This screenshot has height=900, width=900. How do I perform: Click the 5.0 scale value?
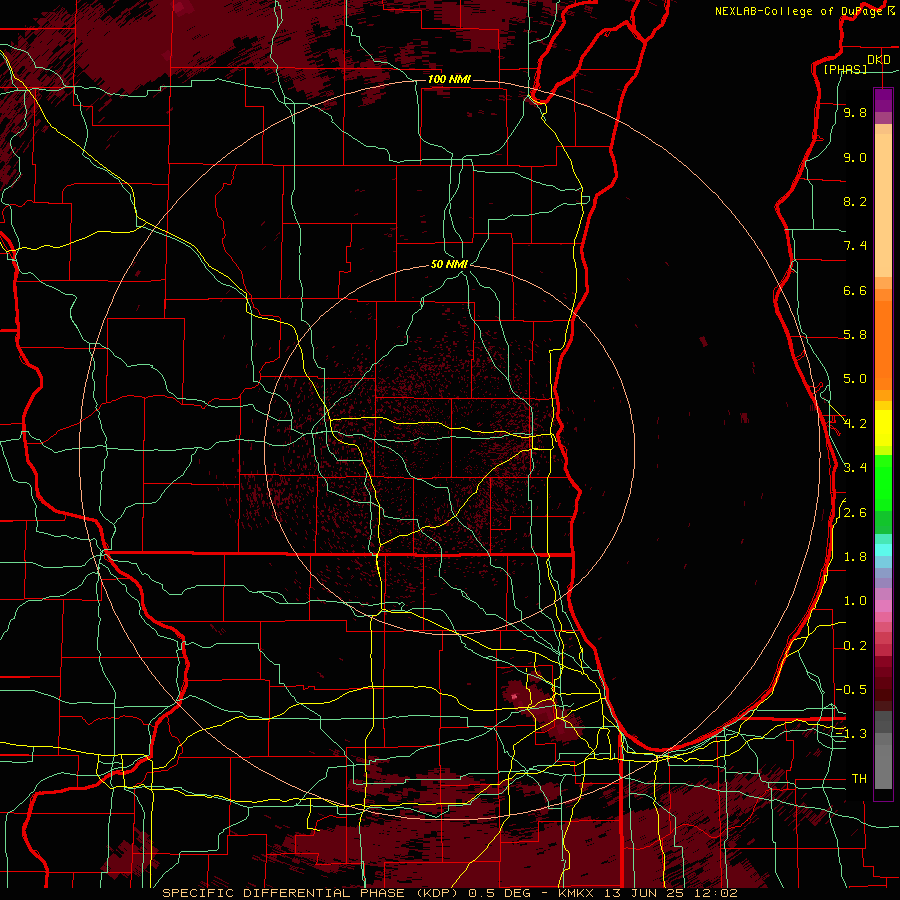[x=855, y=379]
